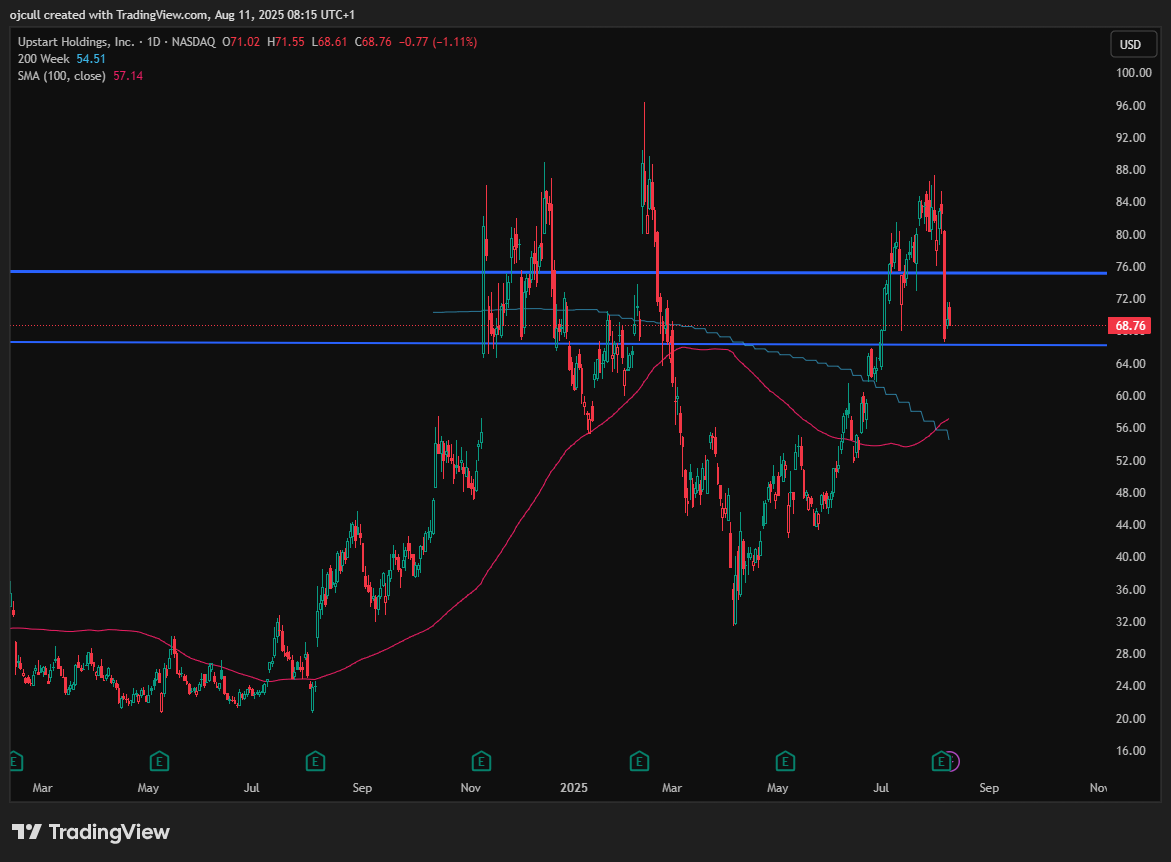Click the NASDAQ exchange label
Screen dimensions: 1171x862
point(193,42)
